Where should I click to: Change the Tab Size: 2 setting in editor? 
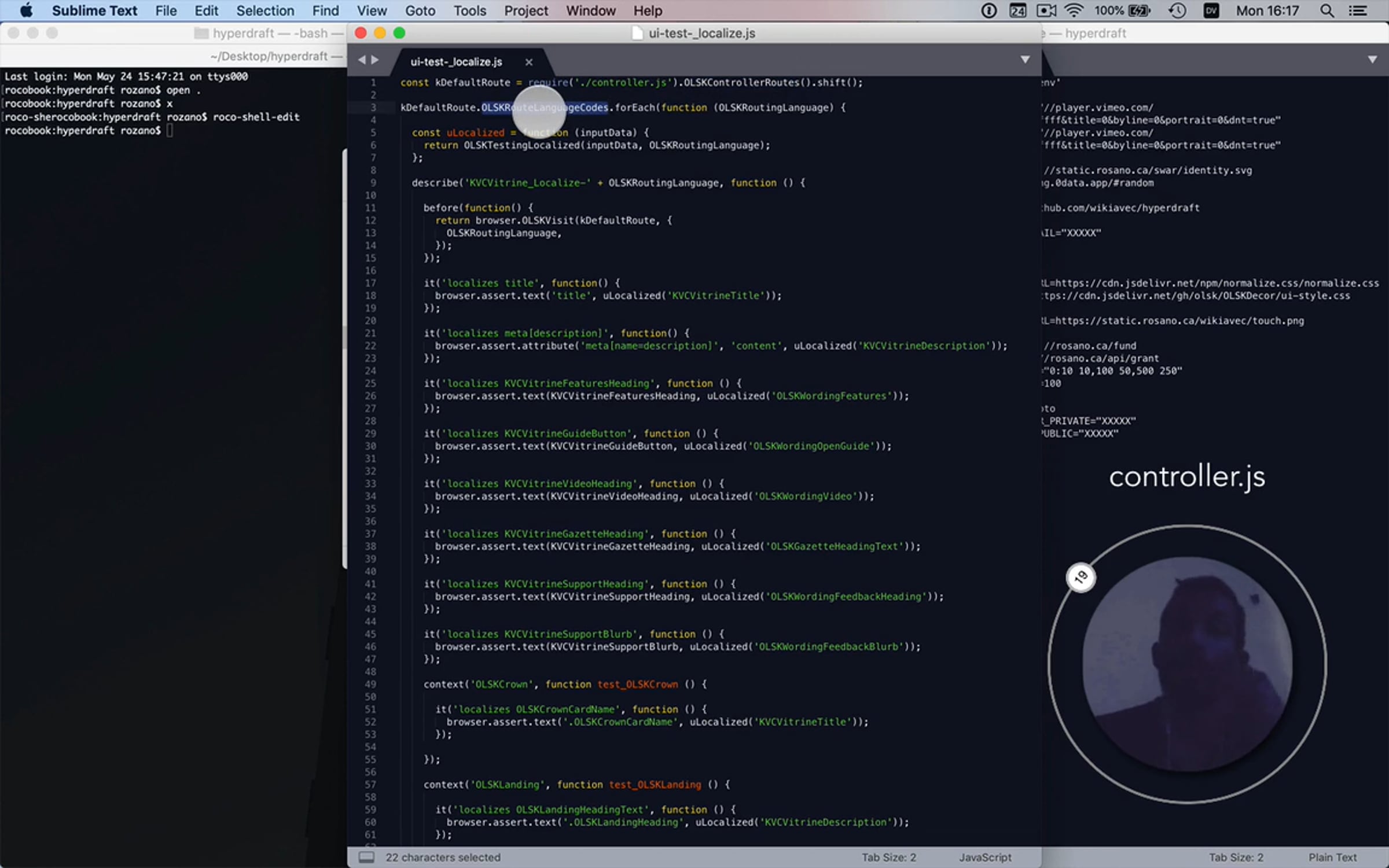pos(889,857)
